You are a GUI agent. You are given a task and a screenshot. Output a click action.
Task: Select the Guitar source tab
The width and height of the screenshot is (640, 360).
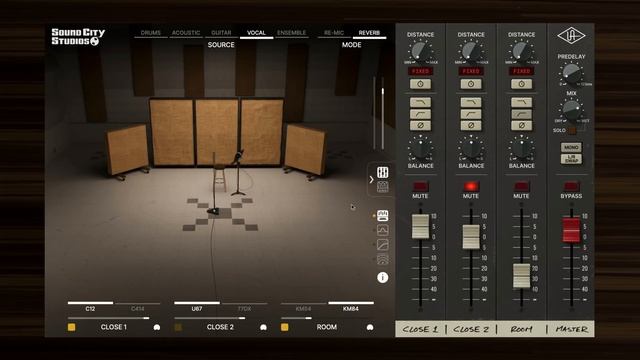click(221, 33)
